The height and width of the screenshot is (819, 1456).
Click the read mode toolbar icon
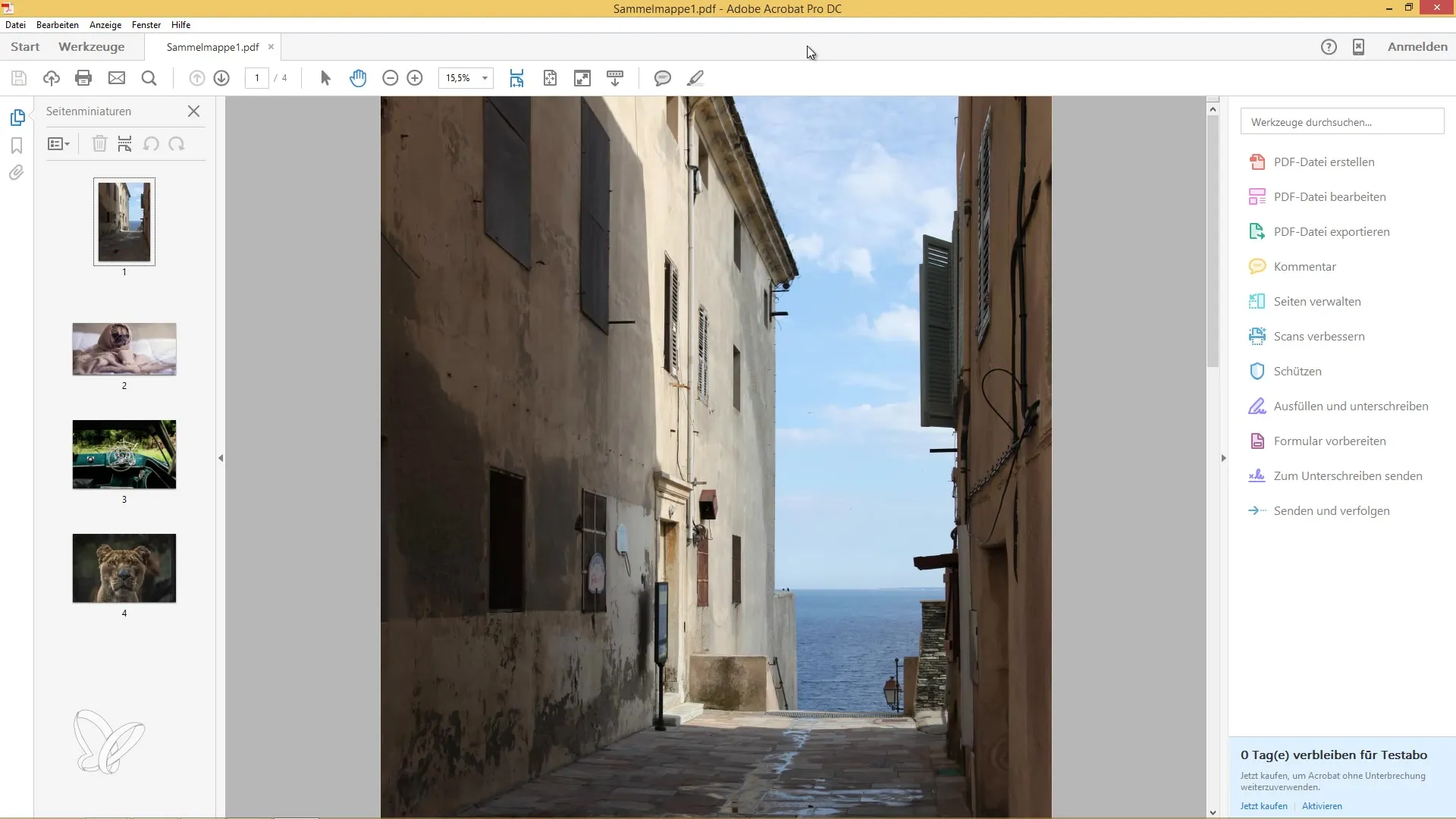(x=615, y=78)
